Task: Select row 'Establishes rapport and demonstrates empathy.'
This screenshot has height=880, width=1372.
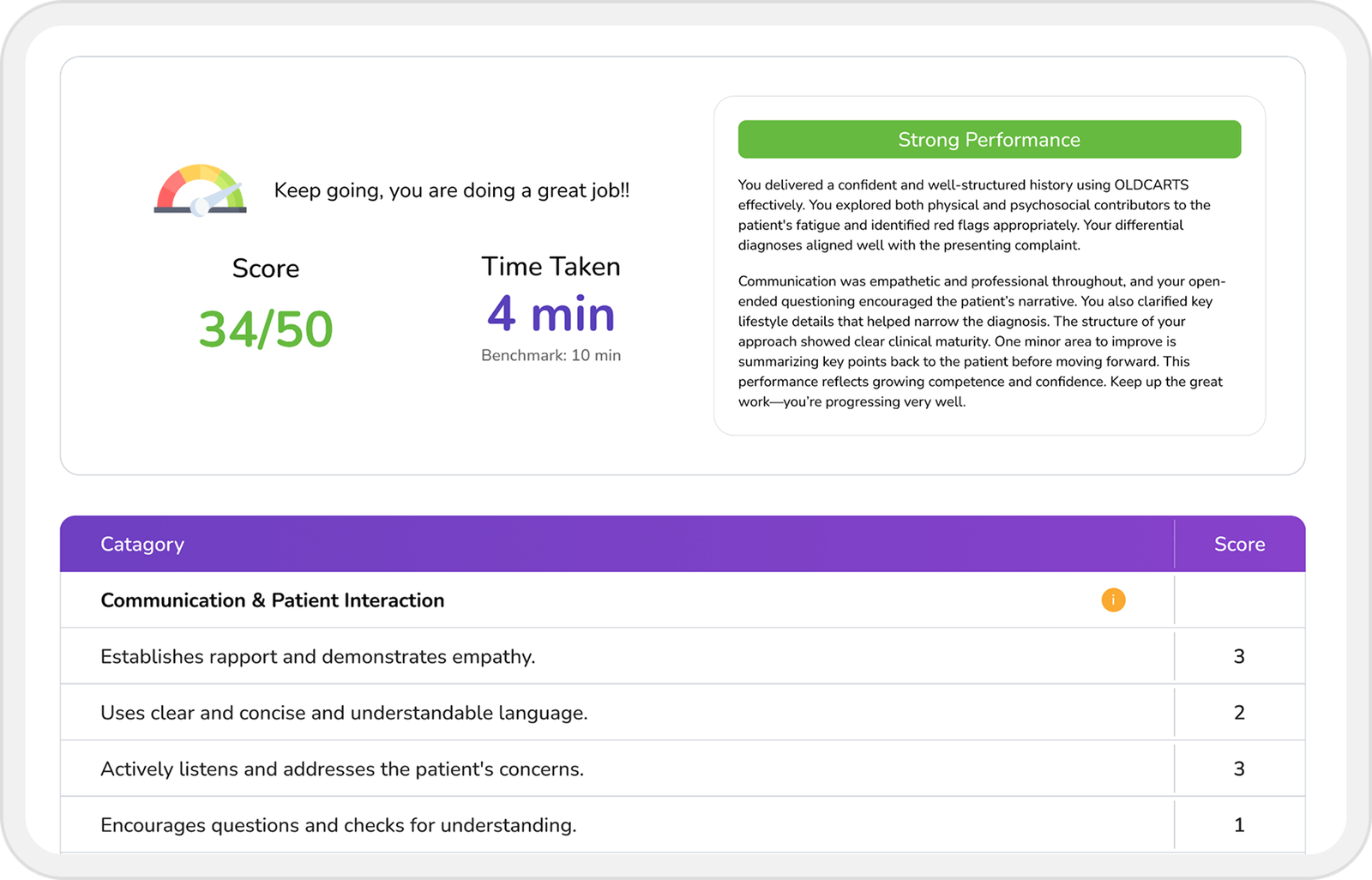Action: pyautogui.click(x=683, y=656)
